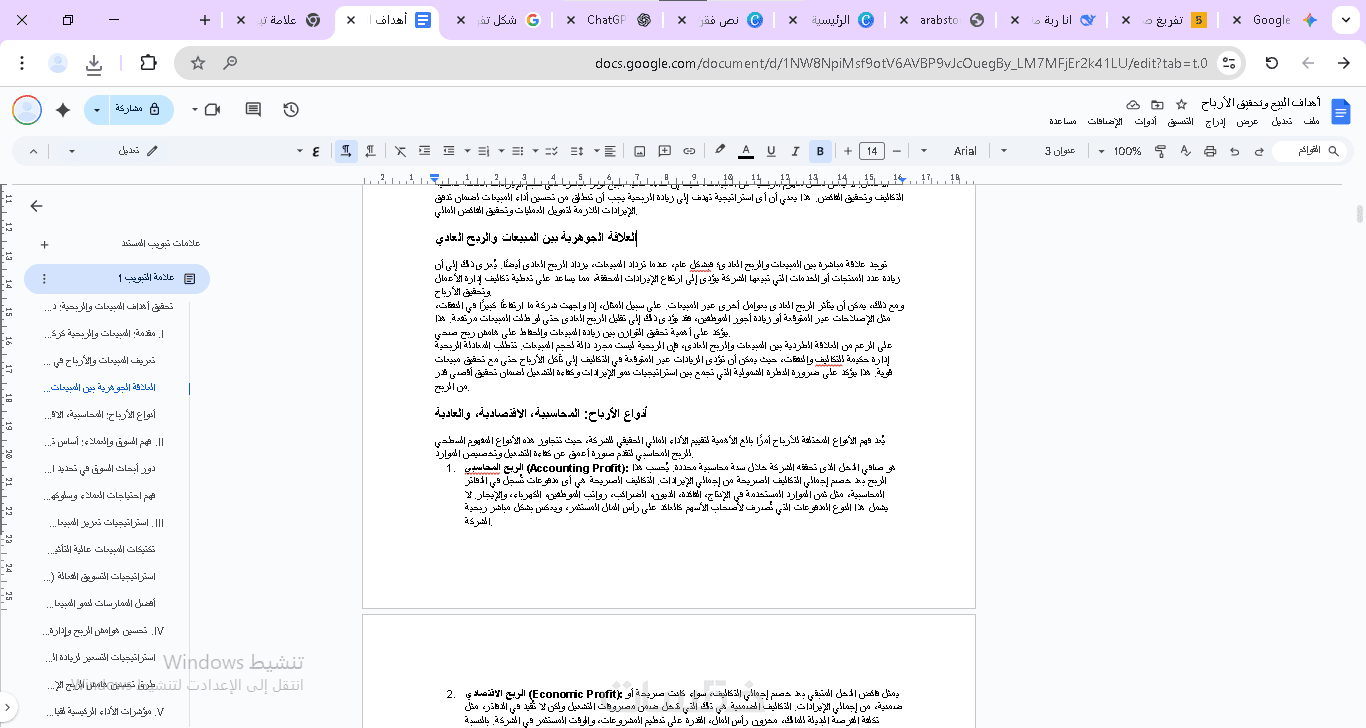
Task: Open the مساعدة menu
Action: coord(1063,121)
